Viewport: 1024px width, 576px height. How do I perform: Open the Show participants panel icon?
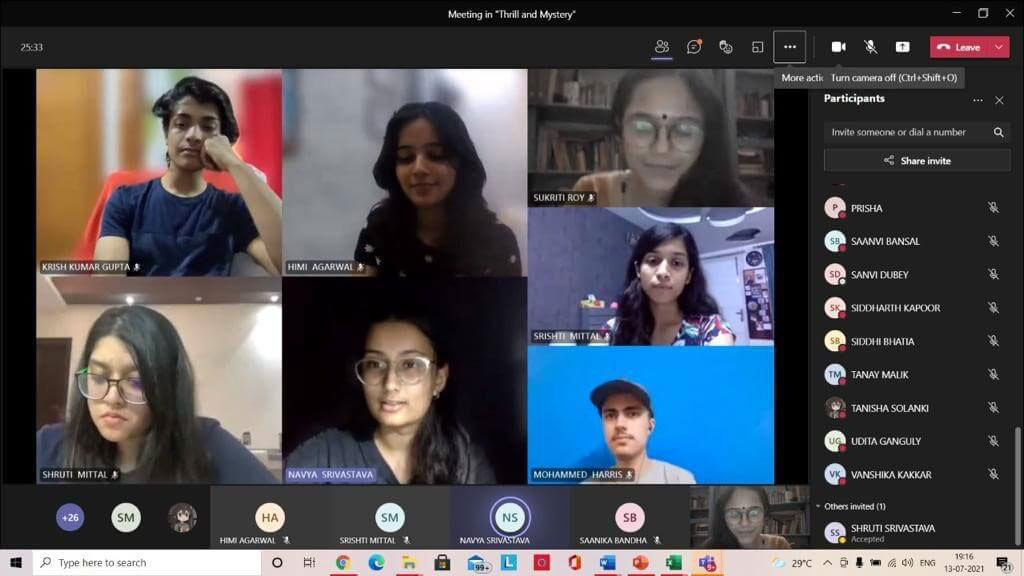point(661,47)
